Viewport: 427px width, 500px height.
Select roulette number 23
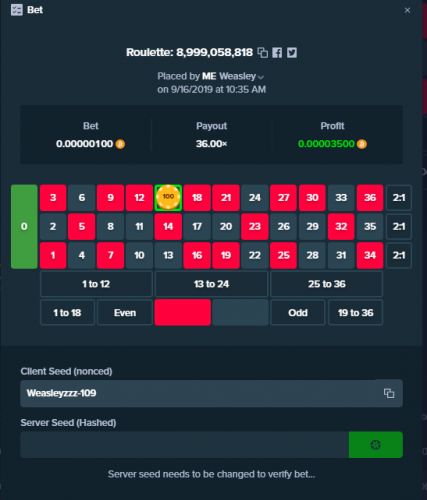point(255,227)
